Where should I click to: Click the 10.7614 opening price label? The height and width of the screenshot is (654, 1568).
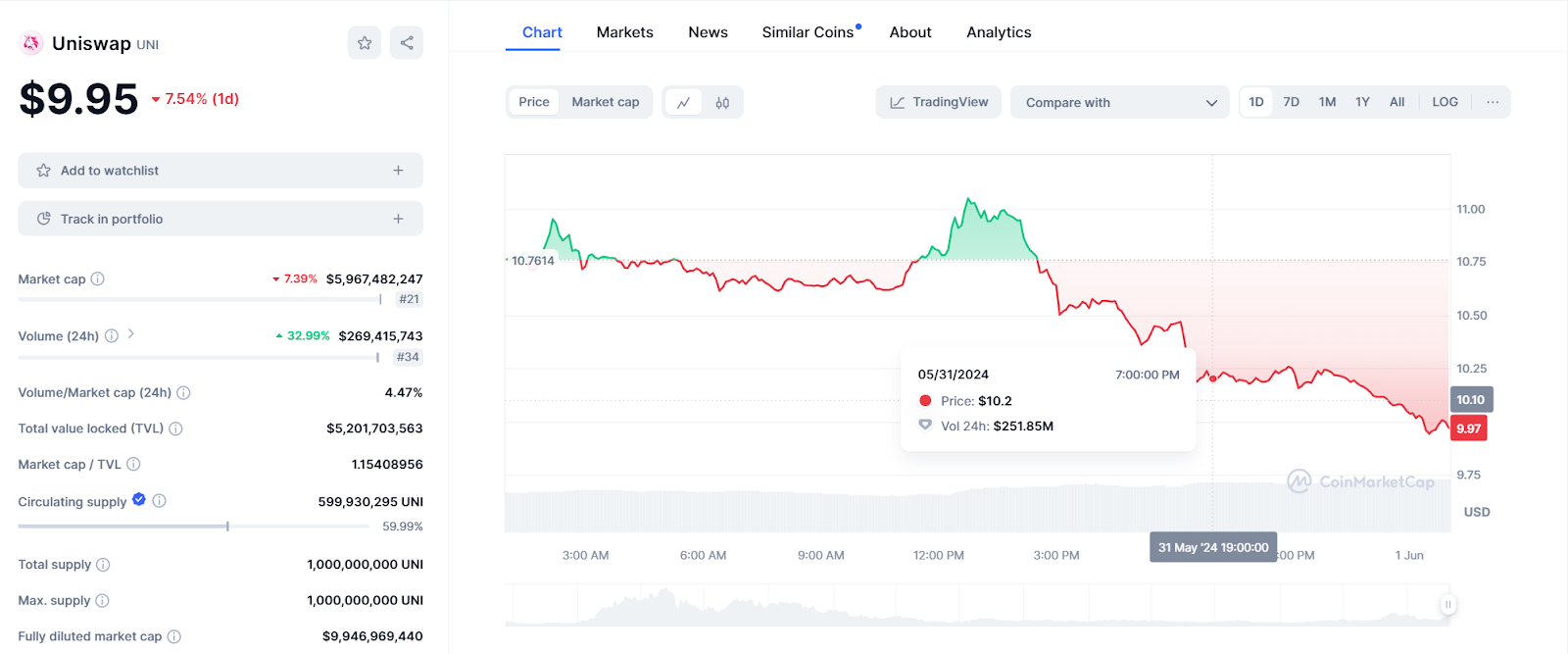[532, 261]
